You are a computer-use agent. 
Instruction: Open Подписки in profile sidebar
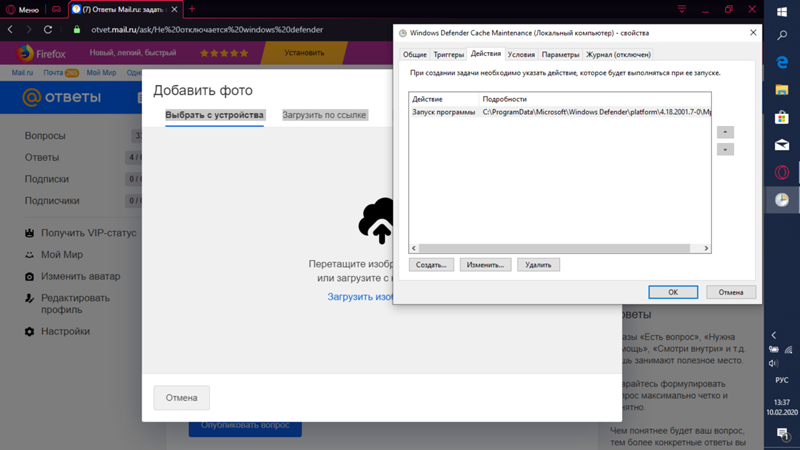click(46, 179)
